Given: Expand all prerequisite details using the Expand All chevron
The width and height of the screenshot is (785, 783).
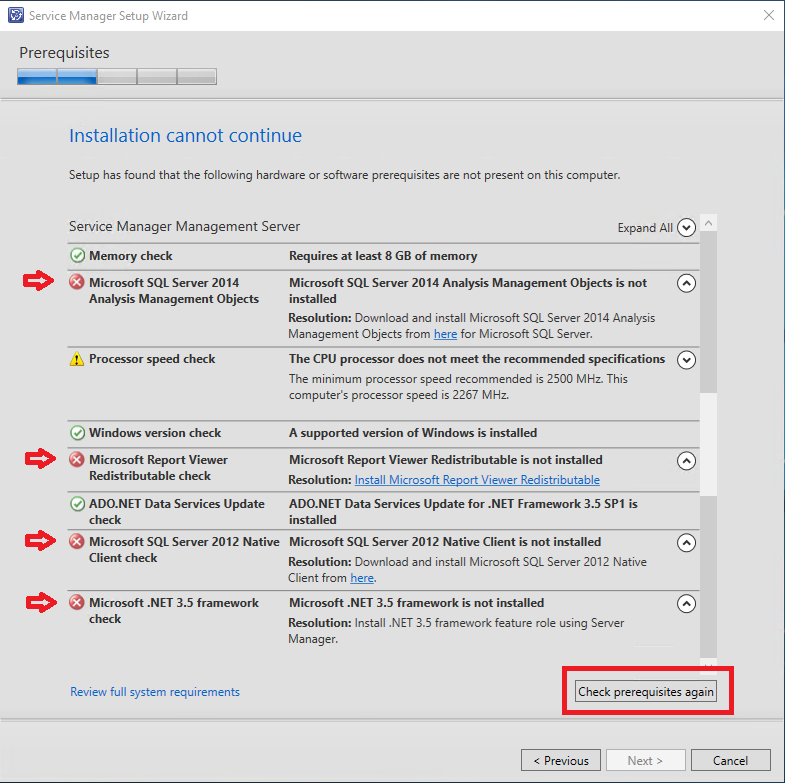Looking at the screenshot, I should pyautogui.click(x=686, y=227).
